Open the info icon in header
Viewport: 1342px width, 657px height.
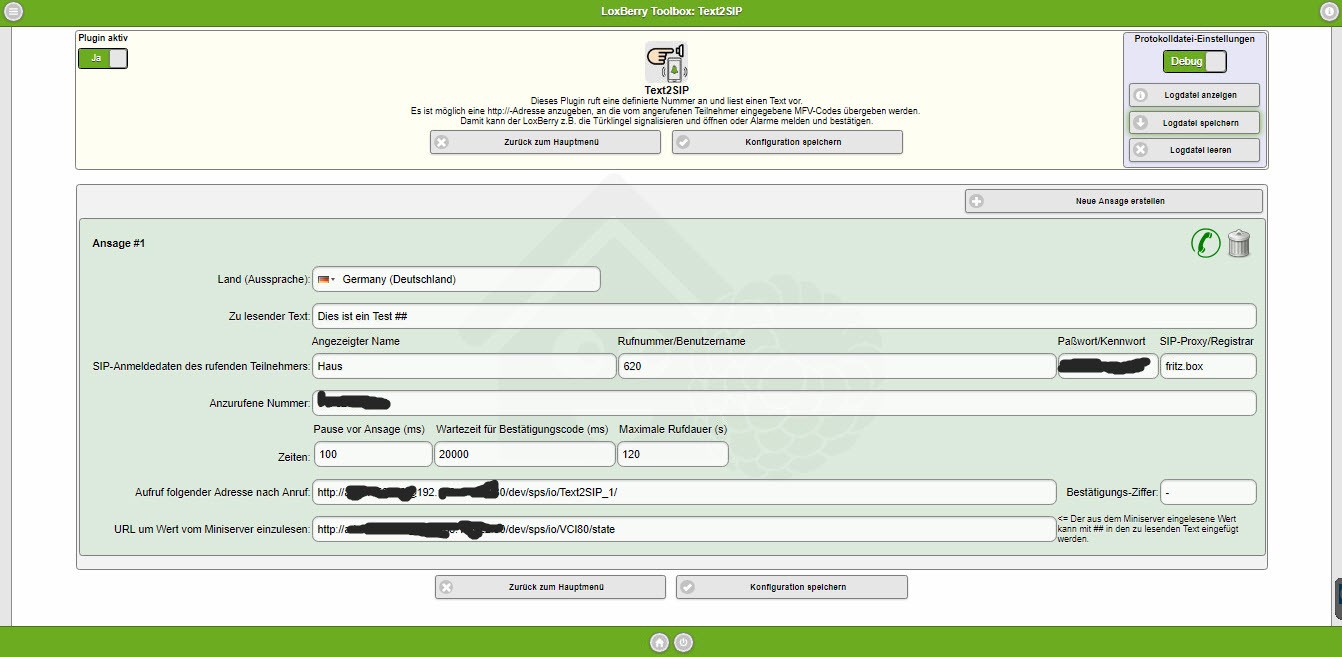1329,11
